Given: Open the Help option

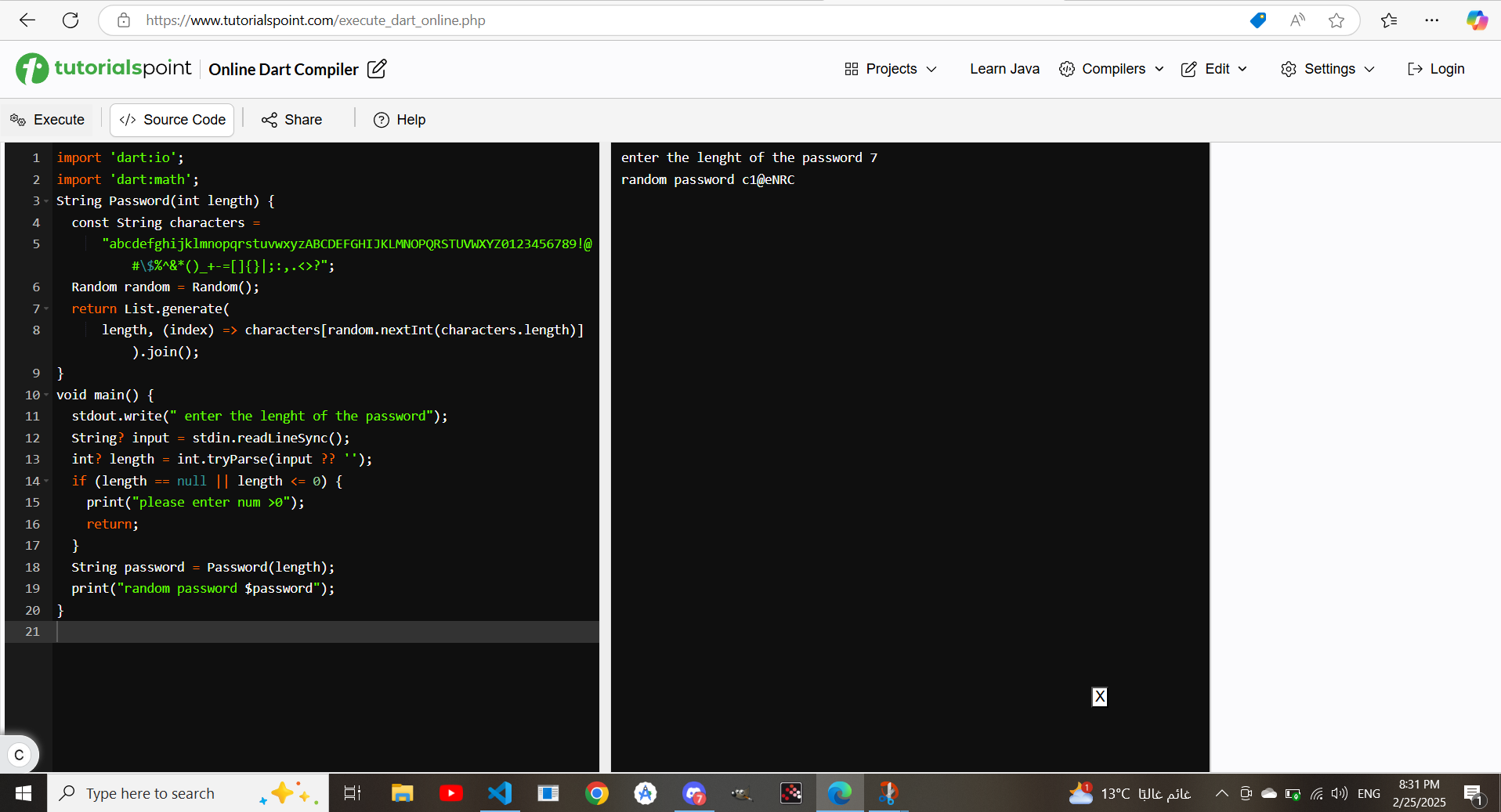Looking at the screenshot, I should click(x=400, y=120).
